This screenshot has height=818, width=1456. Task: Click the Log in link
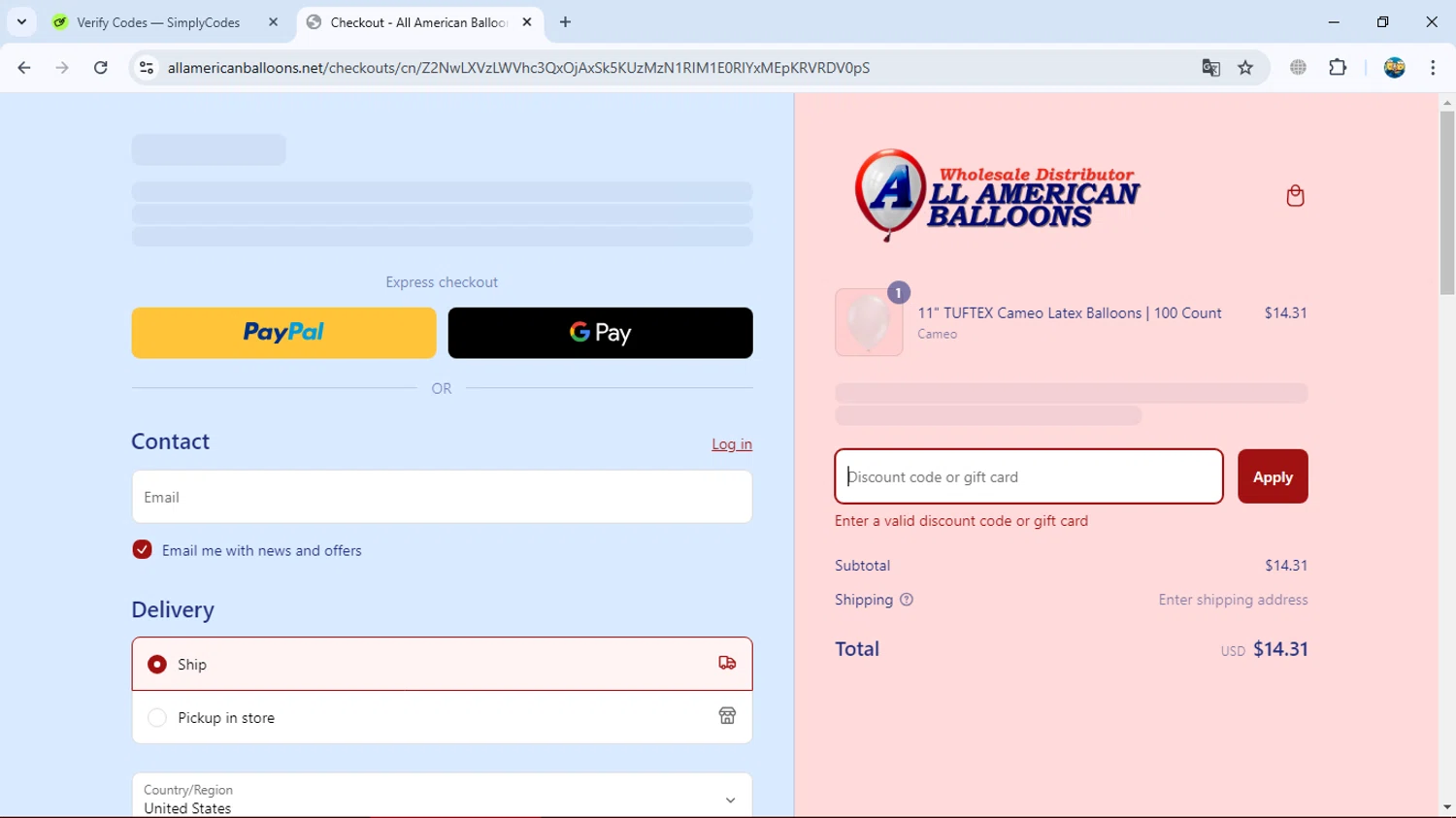coord(732,444)
